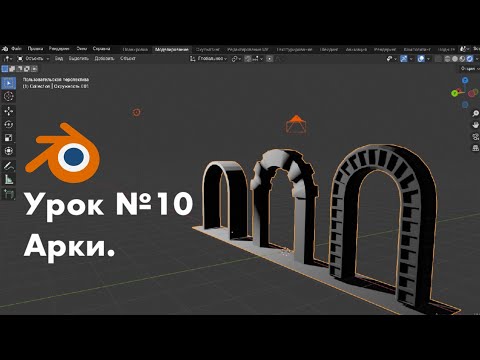
Task: Toggle camera view with camera icon
Action: click(475, 137)
